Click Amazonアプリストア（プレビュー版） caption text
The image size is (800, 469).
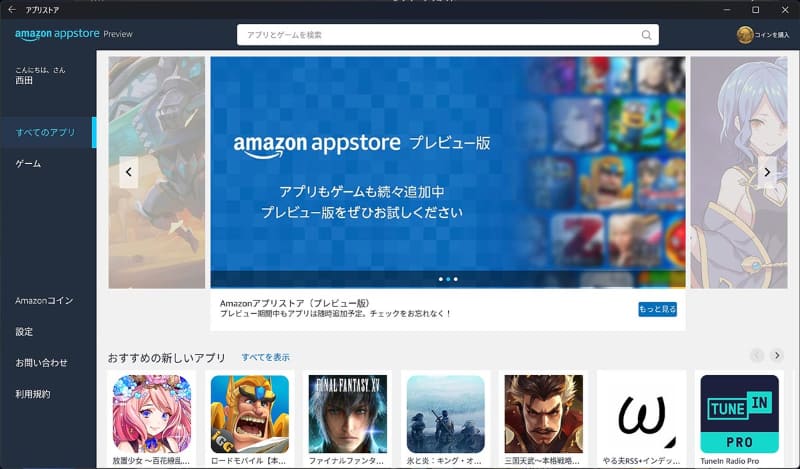click(295, 303)
